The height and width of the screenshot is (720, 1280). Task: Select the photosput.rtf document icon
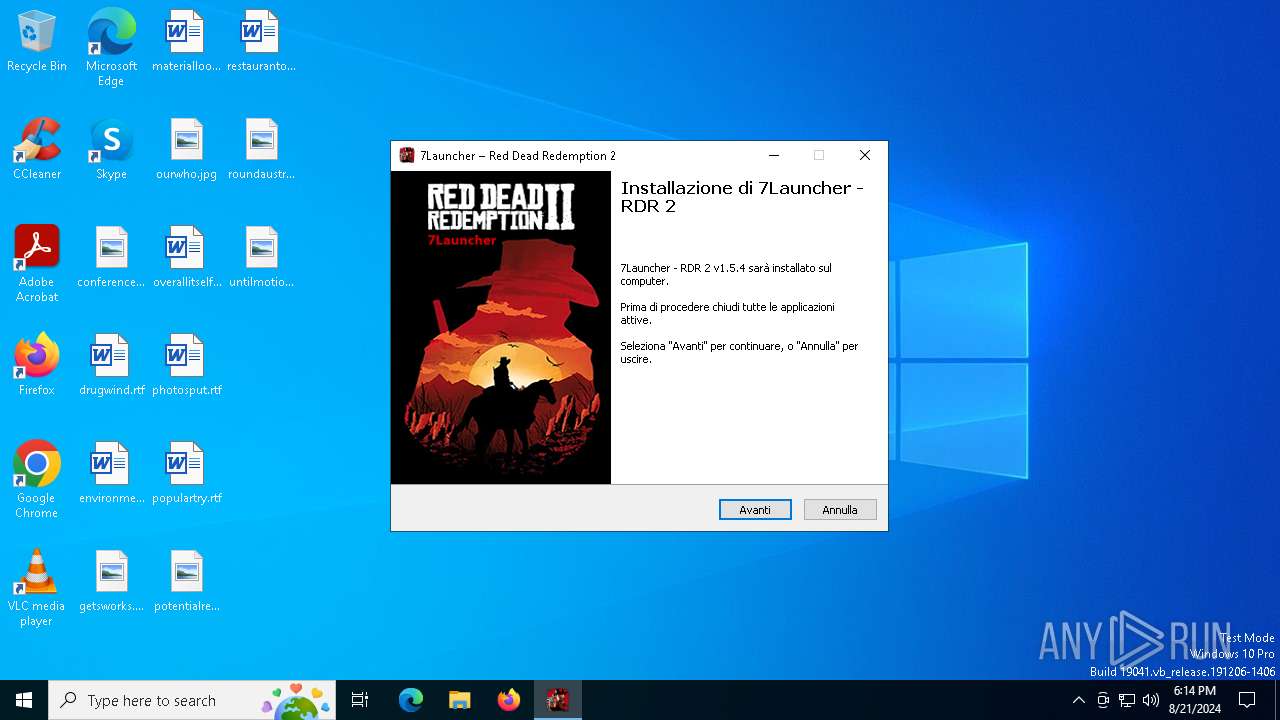click(186, 366)
